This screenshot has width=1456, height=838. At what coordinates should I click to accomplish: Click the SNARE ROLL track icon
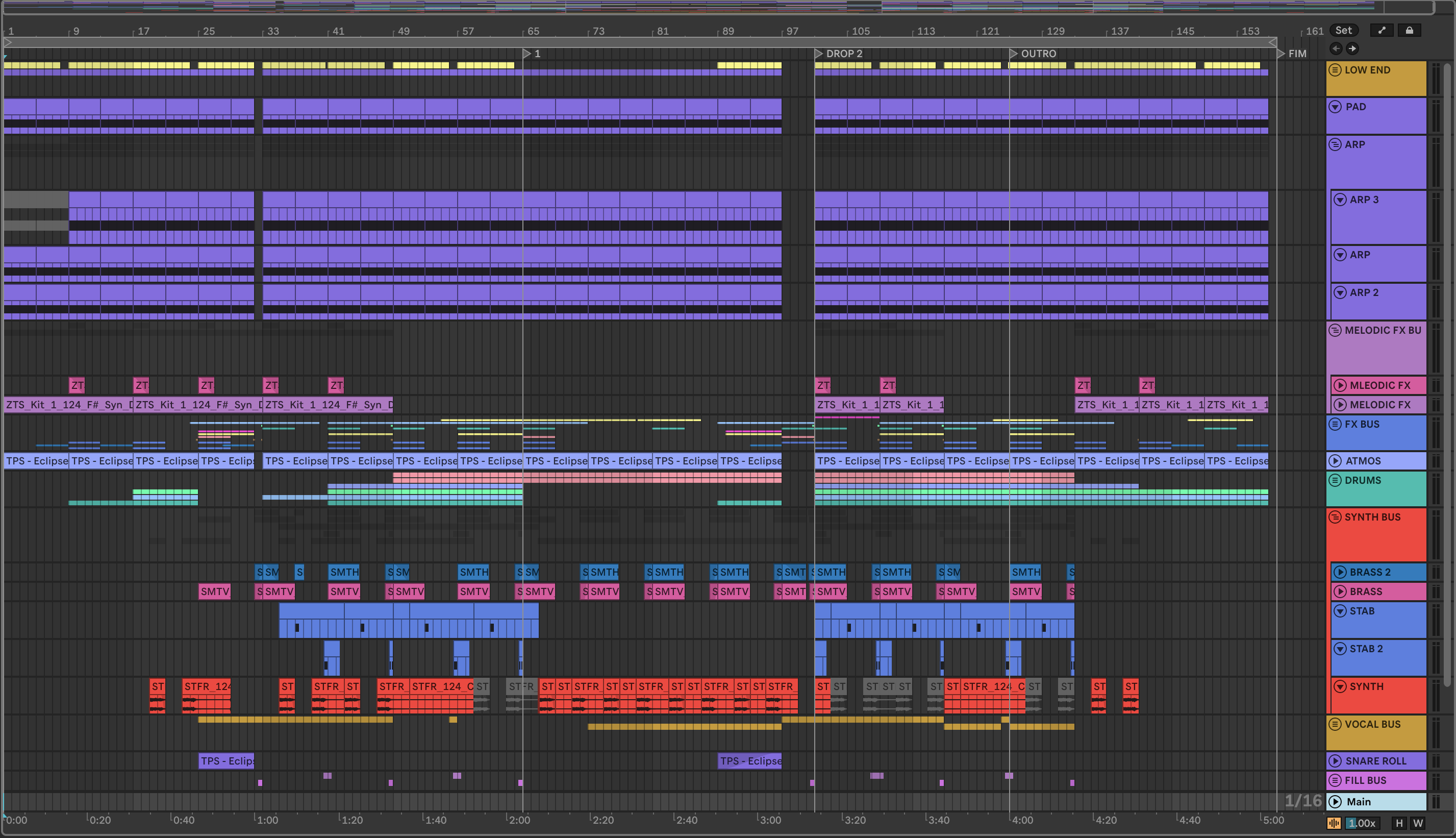(x=1336, y=761)
